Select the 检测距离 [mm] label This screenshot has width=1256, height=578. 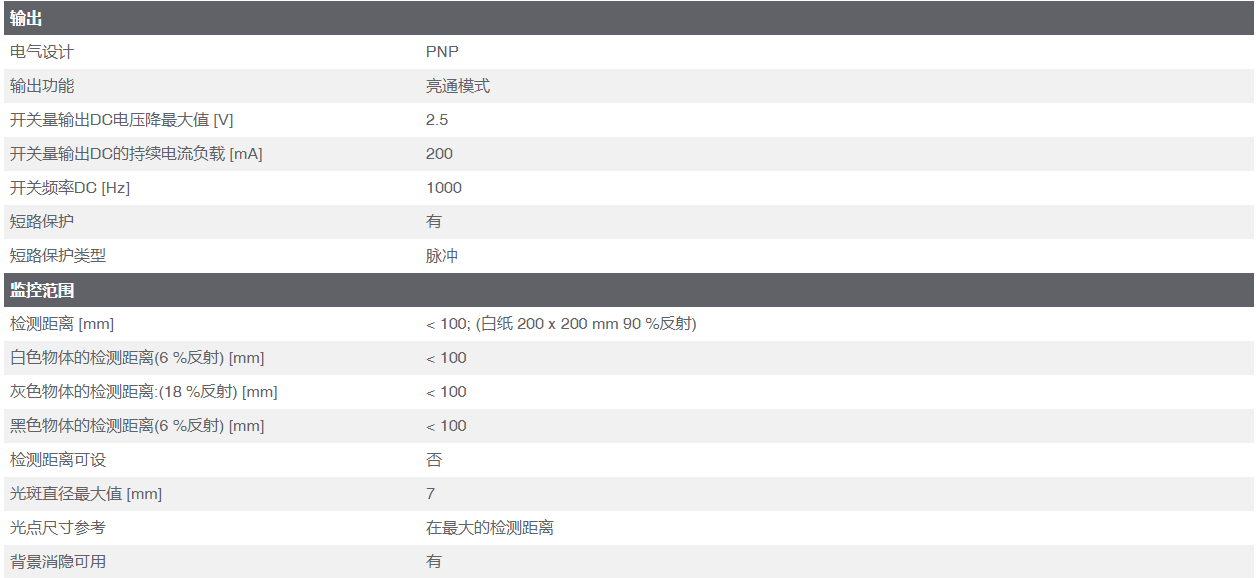click(62, 324)
